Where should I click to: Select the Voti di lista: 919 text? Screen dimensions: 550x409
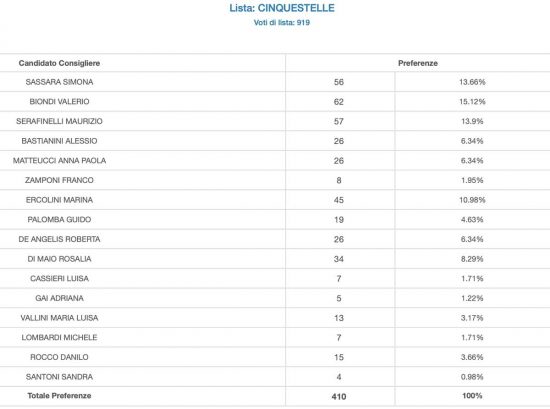pos(282,23)
